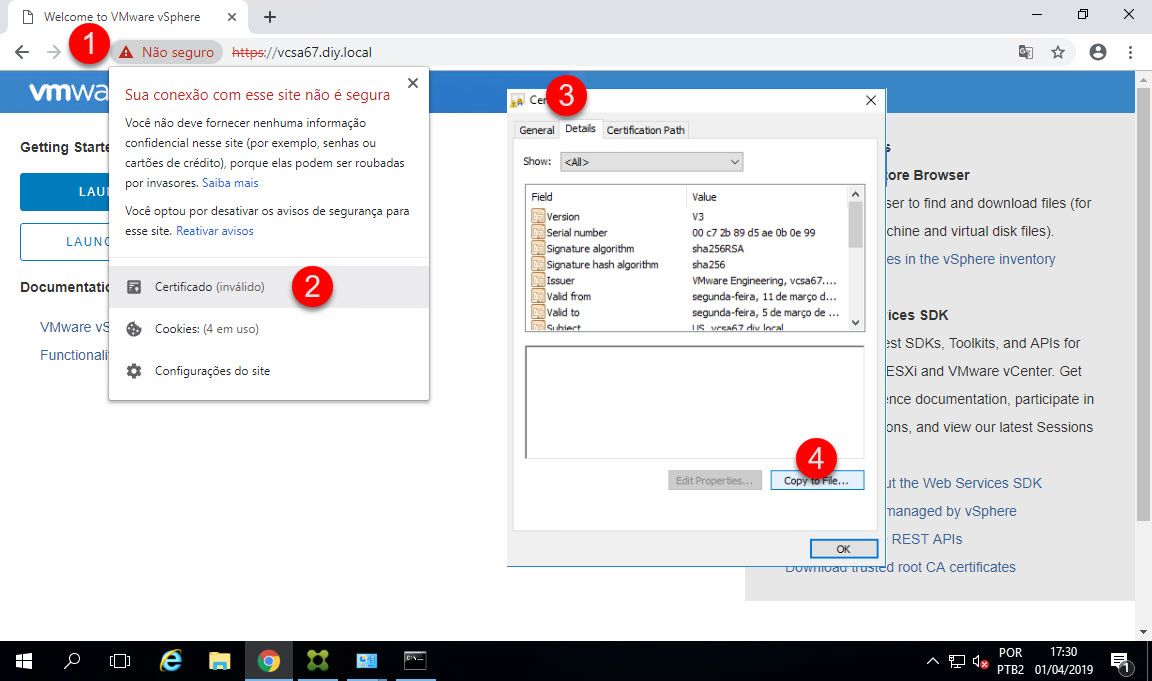This screenshot has width=1152, height=681.
Task: Click the Copy to File button
Action: click(x=816, y=481)
